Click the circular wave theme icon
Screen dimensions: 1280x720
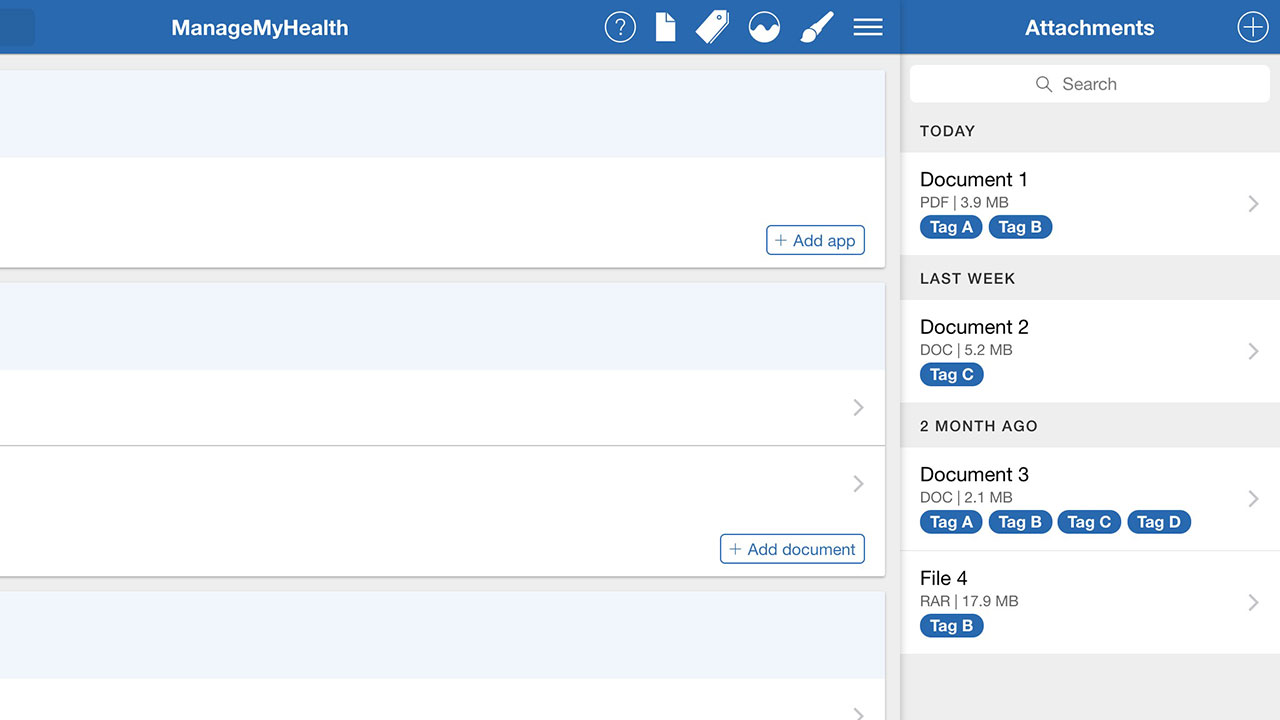[764, 27]
